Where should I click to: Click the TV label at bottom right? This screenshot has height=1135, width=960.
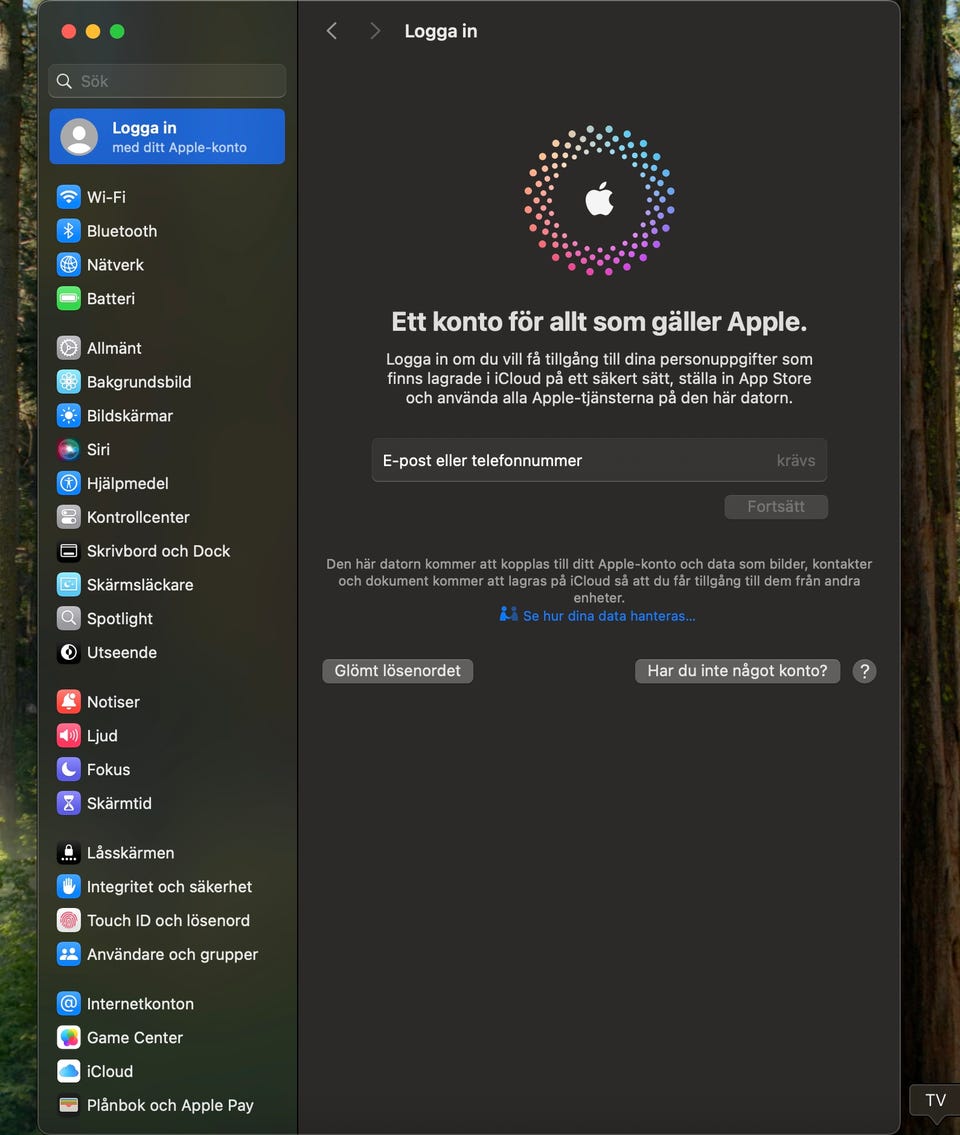[x=935, y=1100]
